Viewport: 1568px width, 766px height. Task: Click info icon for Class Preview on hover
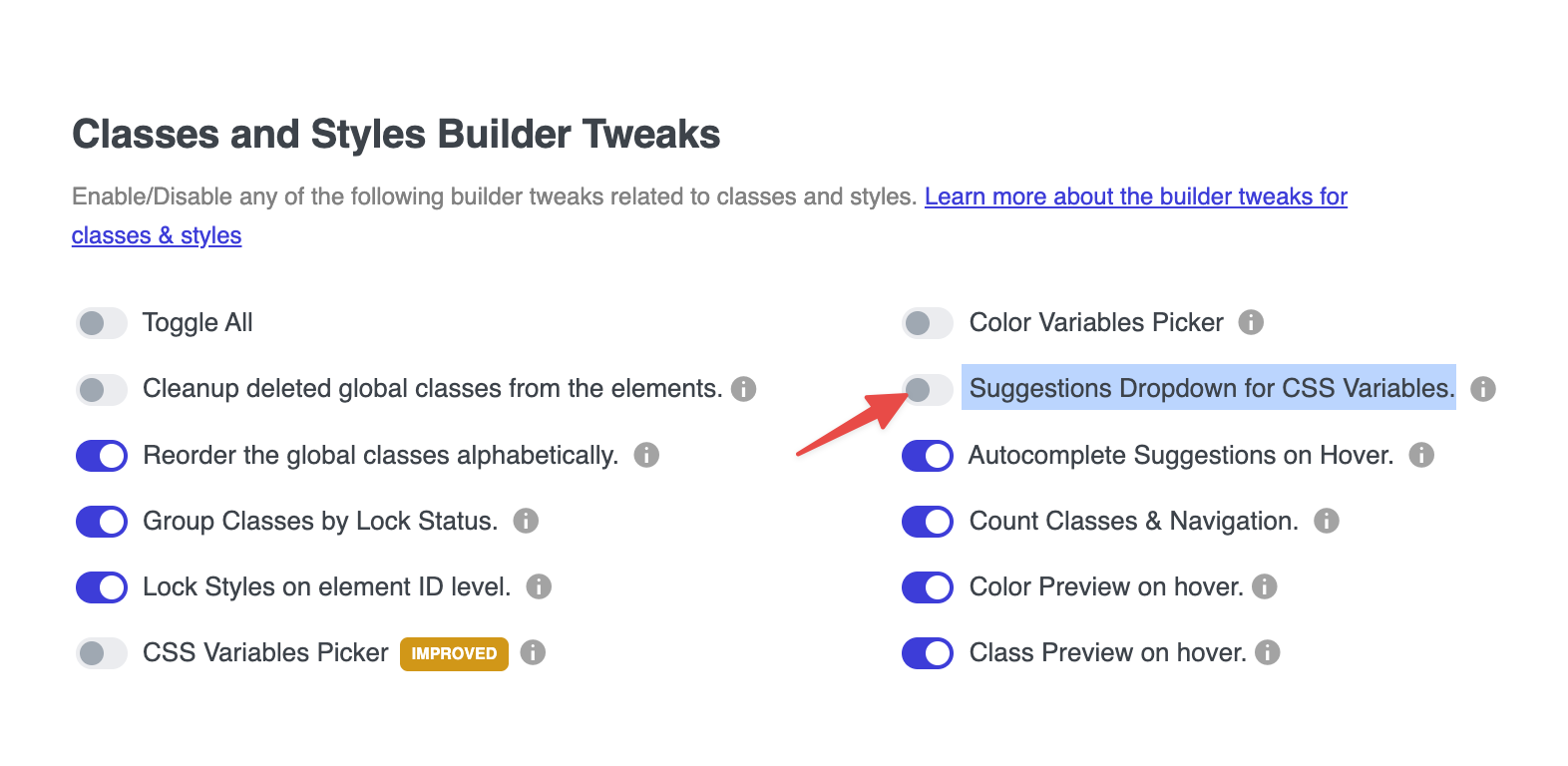tap(1268, 652)
